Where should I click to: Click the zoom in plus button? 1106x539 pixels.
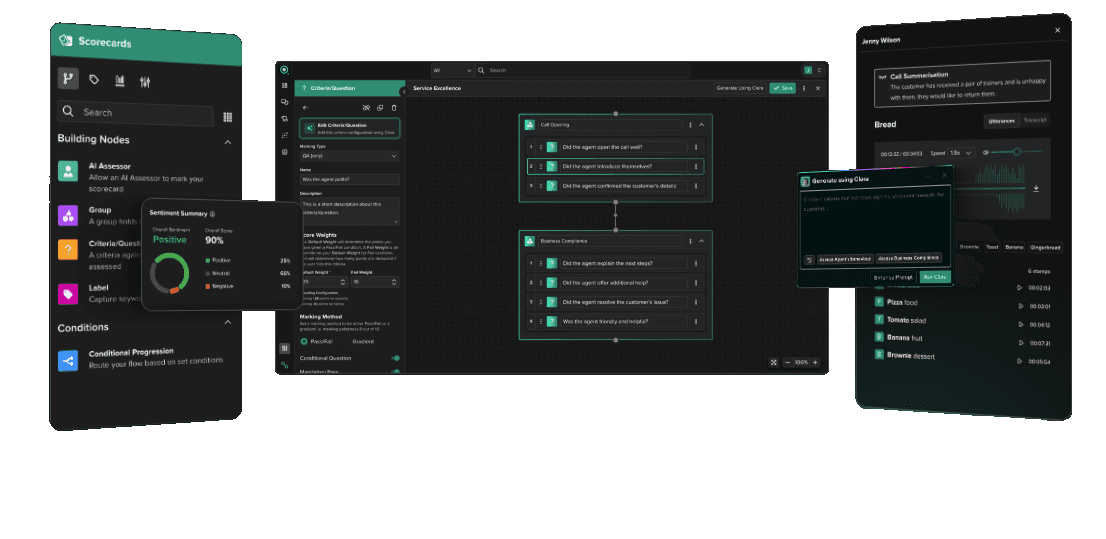tap(815, 363)
